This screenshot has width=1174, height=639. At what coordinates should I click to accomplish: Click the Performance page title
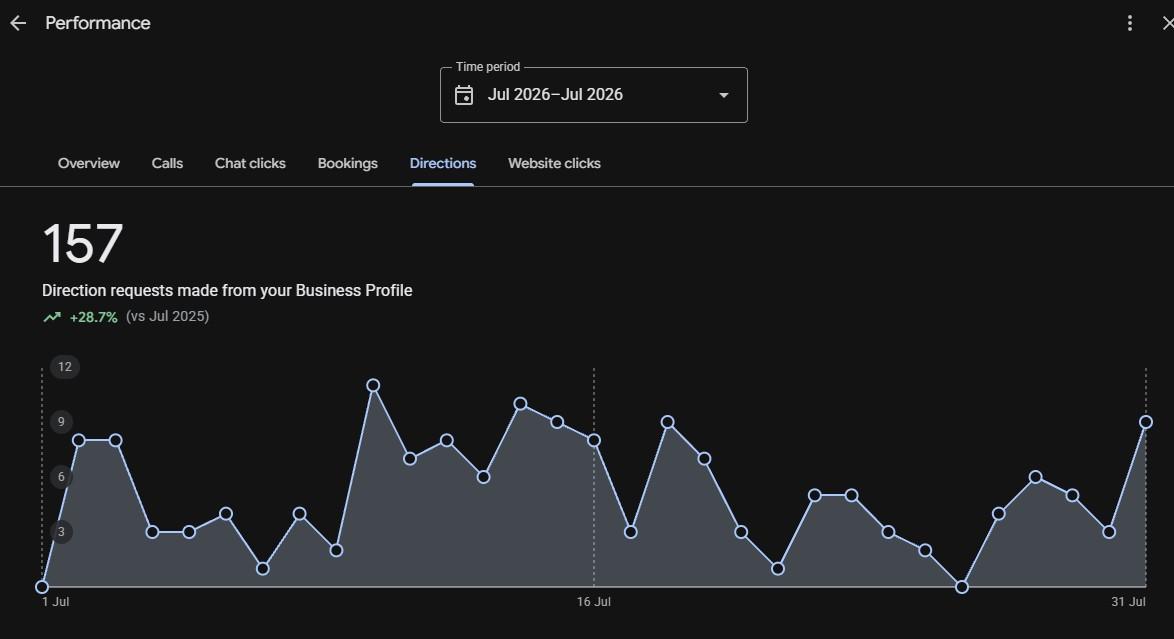point(98,23)
